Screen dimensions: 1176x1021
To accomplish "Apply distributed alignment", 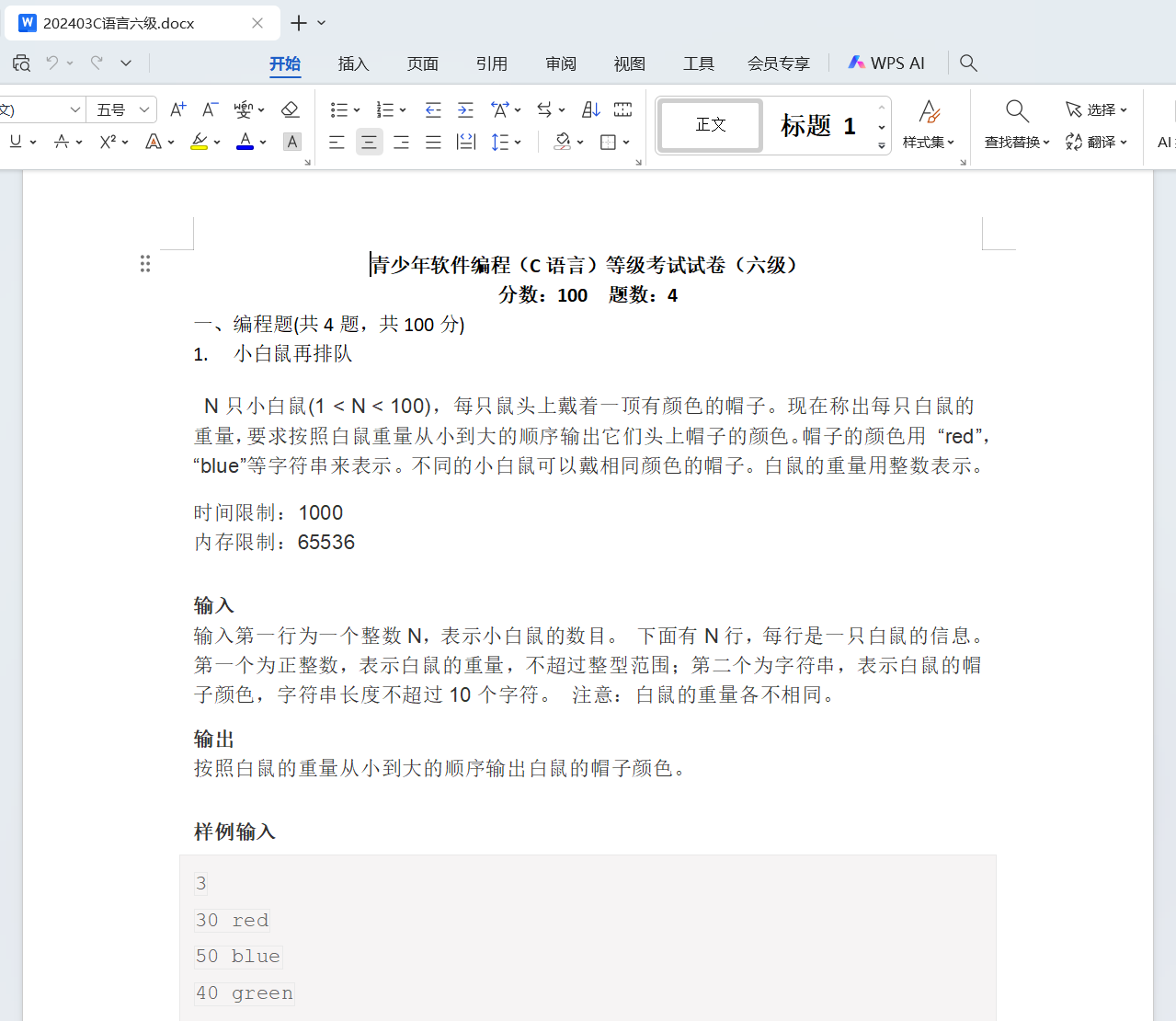I will [466, 142].
